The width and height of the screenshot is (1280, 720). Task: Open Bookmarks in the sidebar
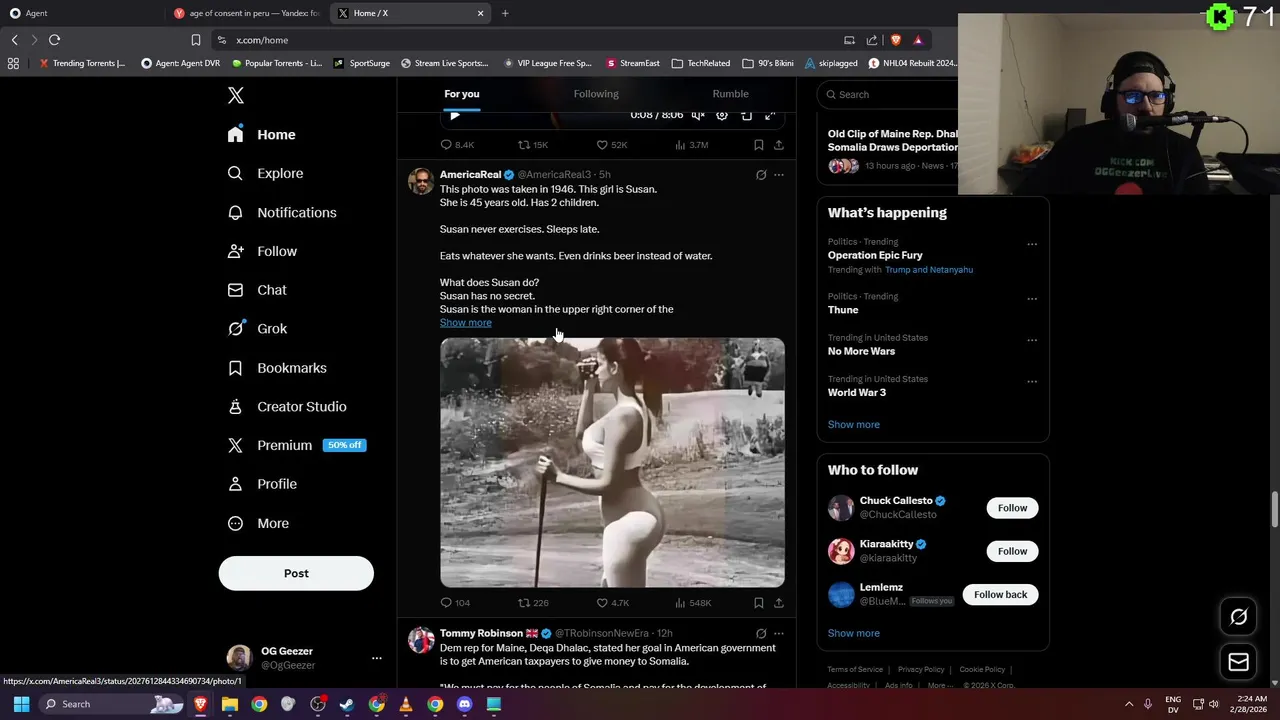(277, 368)
